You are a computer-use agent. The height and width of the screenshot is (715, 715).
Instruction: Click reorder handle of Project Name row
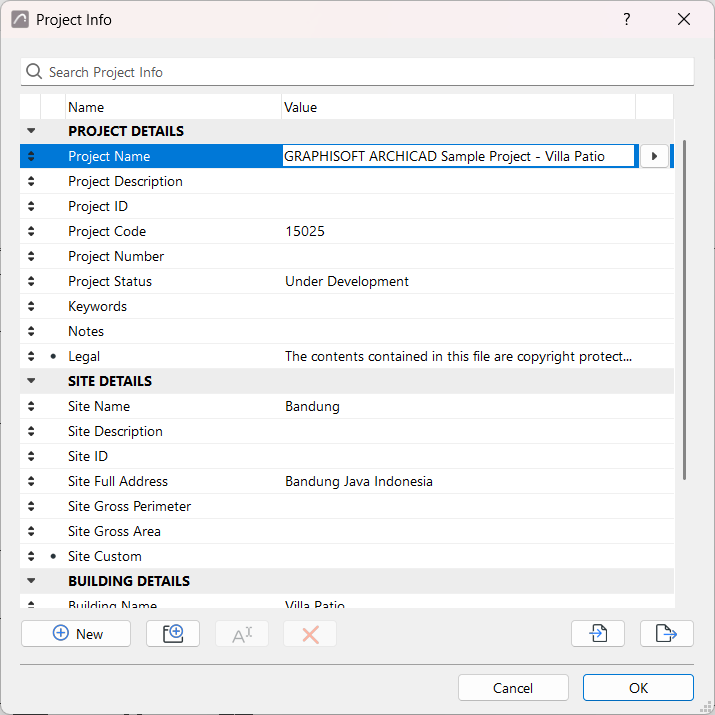click(x=31, y=156)
